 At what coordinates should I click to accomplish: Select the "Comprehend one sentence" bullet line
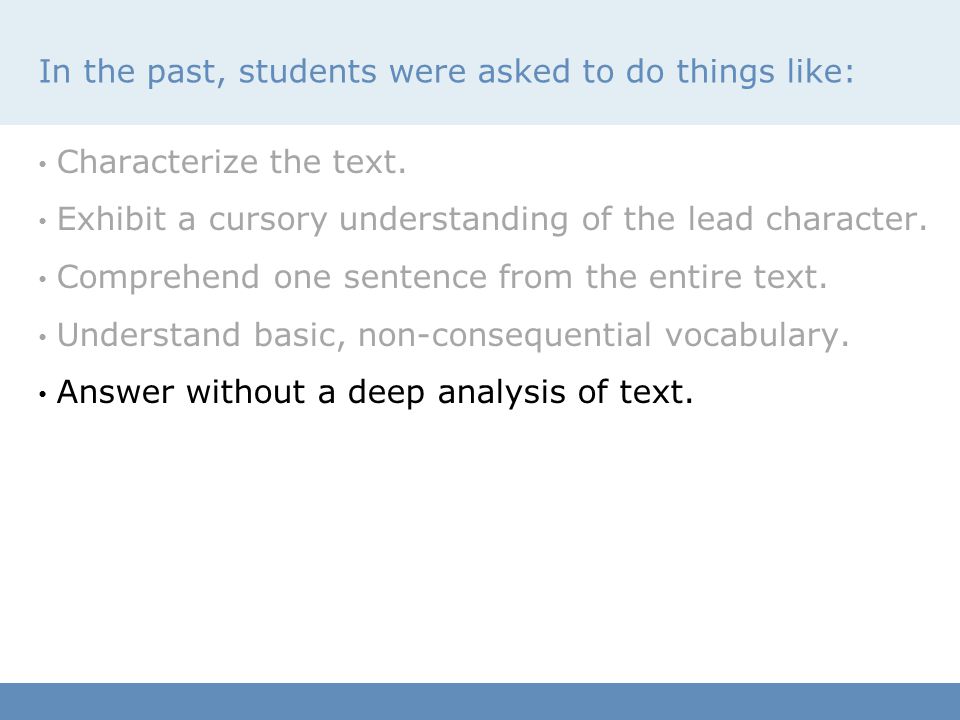tap(442, 277)
